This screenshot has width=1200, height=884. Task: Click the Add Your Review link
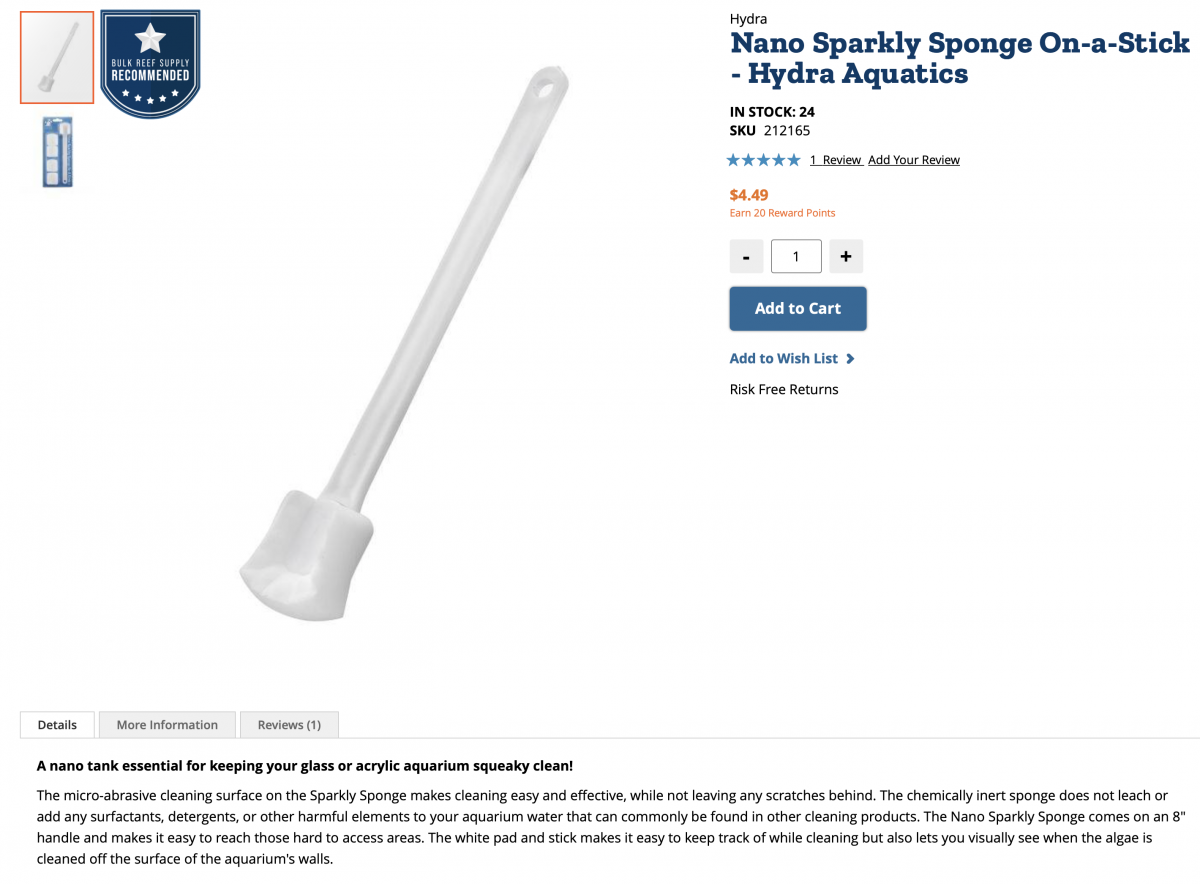click(x=913, y=160)
